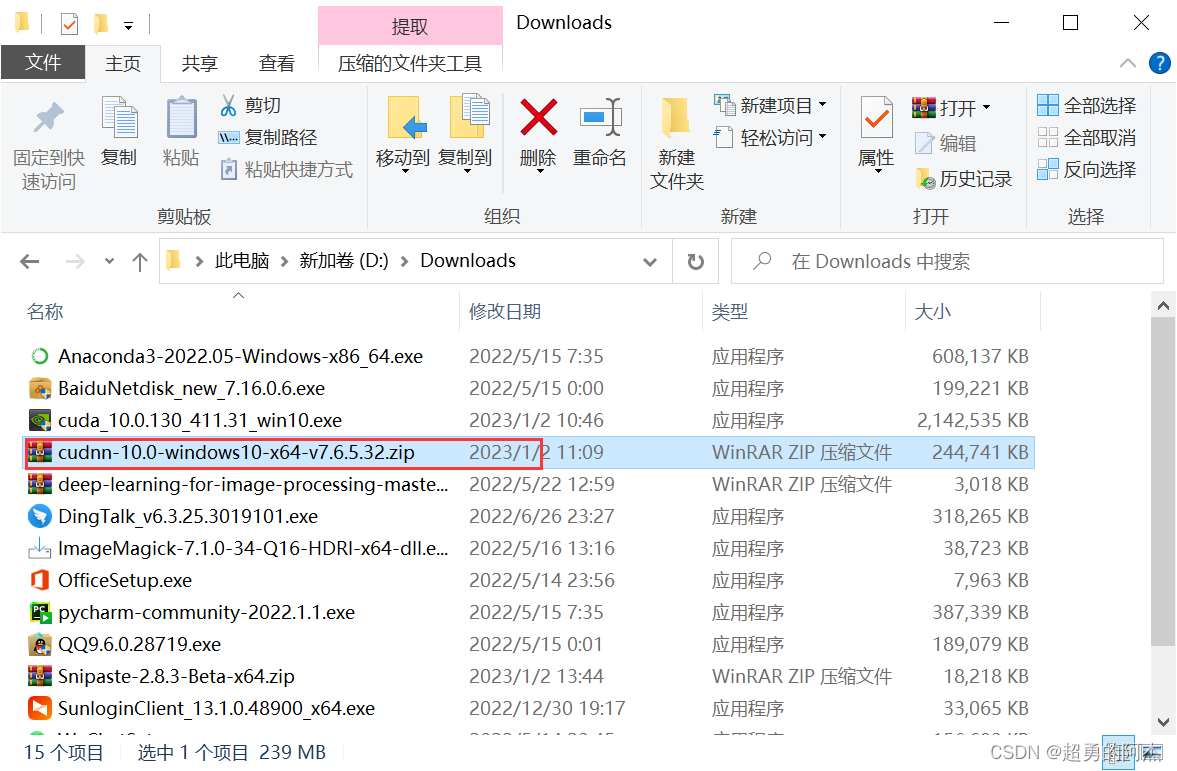Go up one folder level arrow

tap(140, 261)
